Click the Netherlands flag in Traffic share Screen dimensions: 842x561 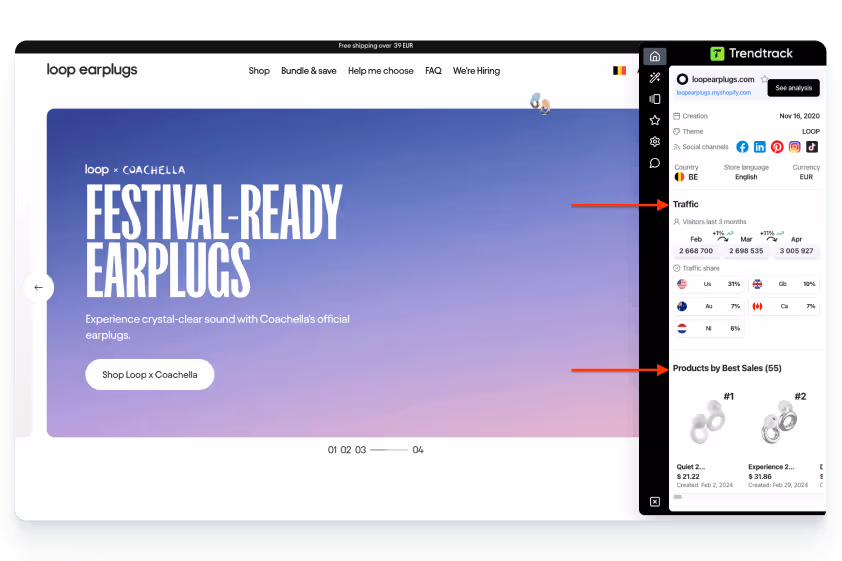[x=682, y=328]
